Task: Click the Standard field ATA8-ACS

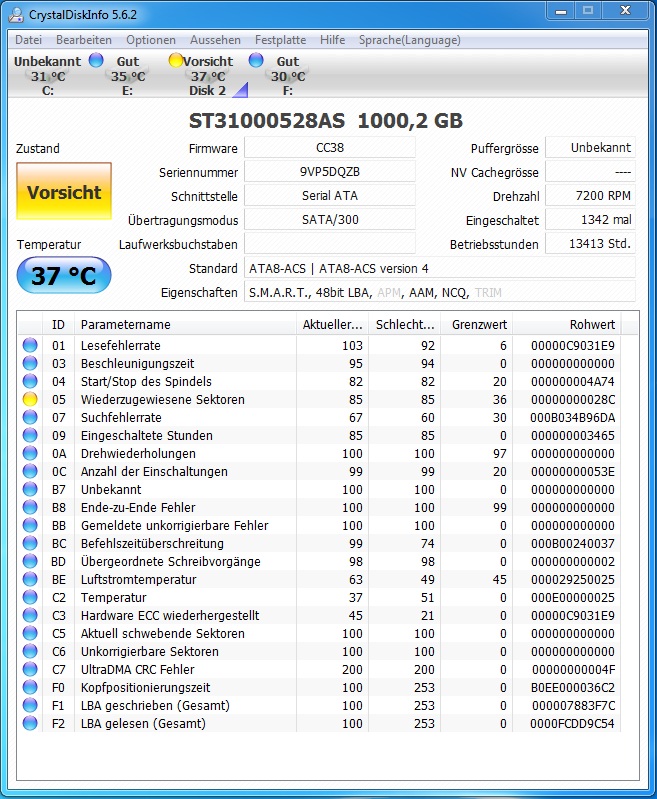Action: (x=440, y=268)
